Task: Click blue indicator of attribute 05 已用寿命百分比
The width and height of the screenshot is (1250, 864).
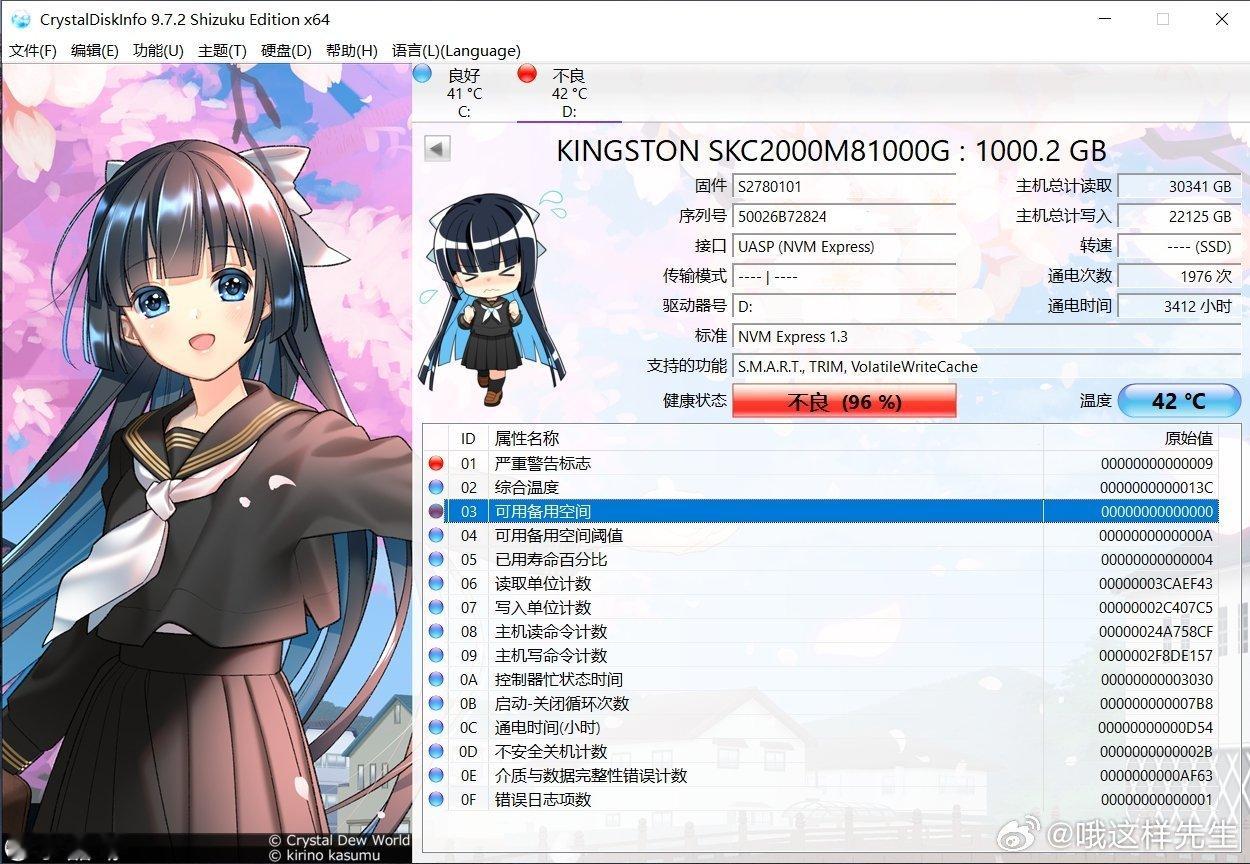Action: click(x=436, y=559)
